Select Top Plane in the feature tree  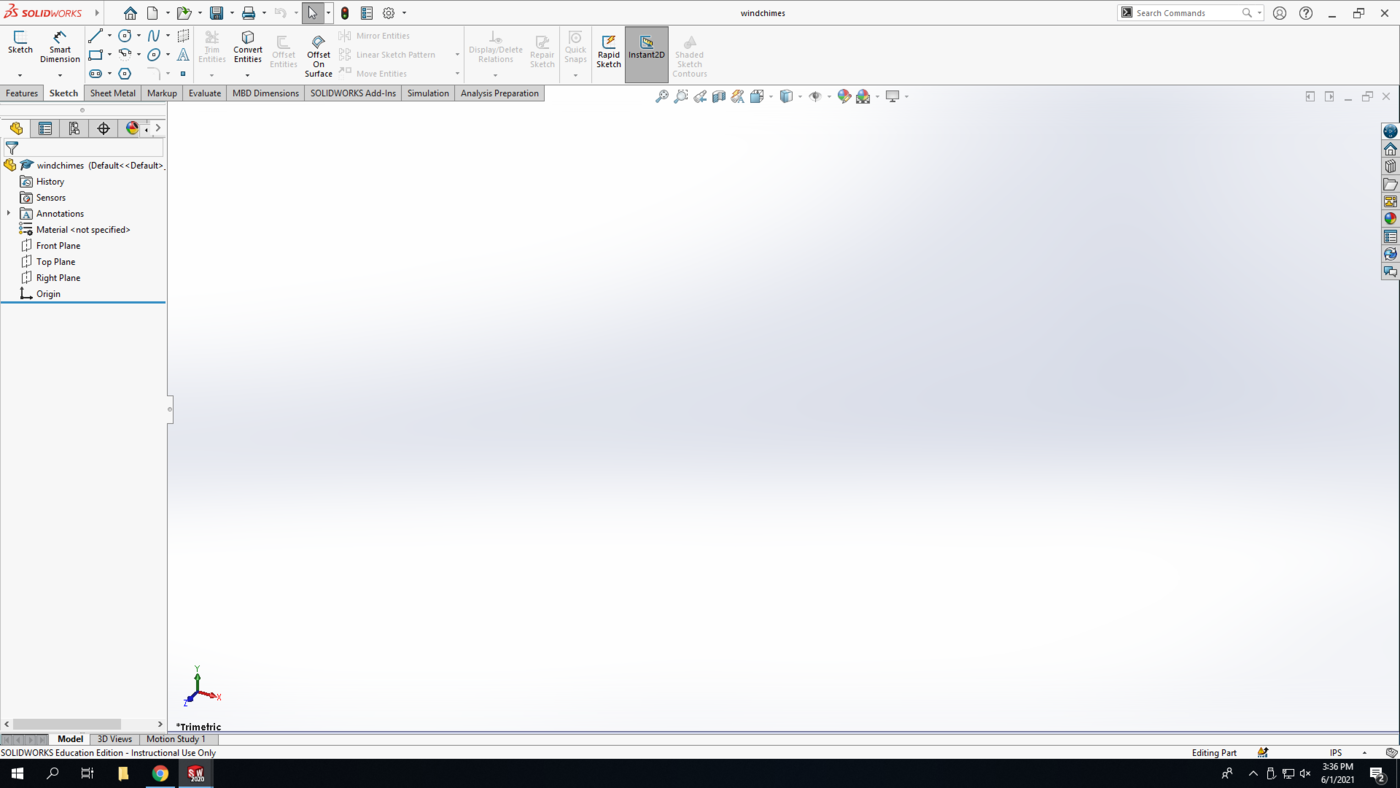(x=56, y=262)
